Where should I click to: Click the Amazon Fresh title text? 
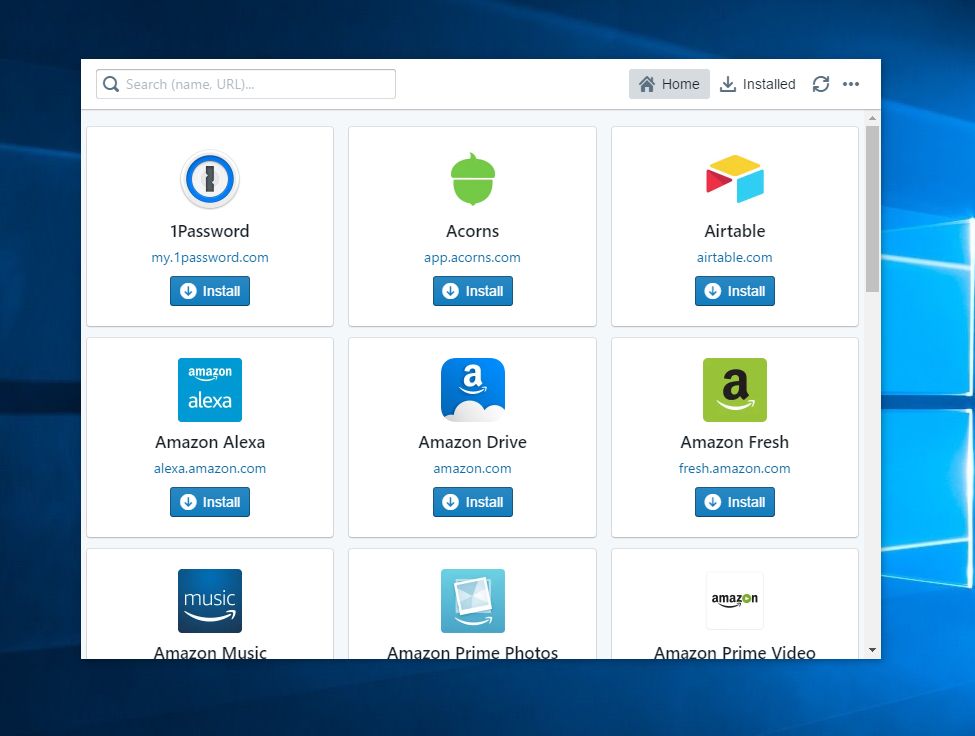734,442
